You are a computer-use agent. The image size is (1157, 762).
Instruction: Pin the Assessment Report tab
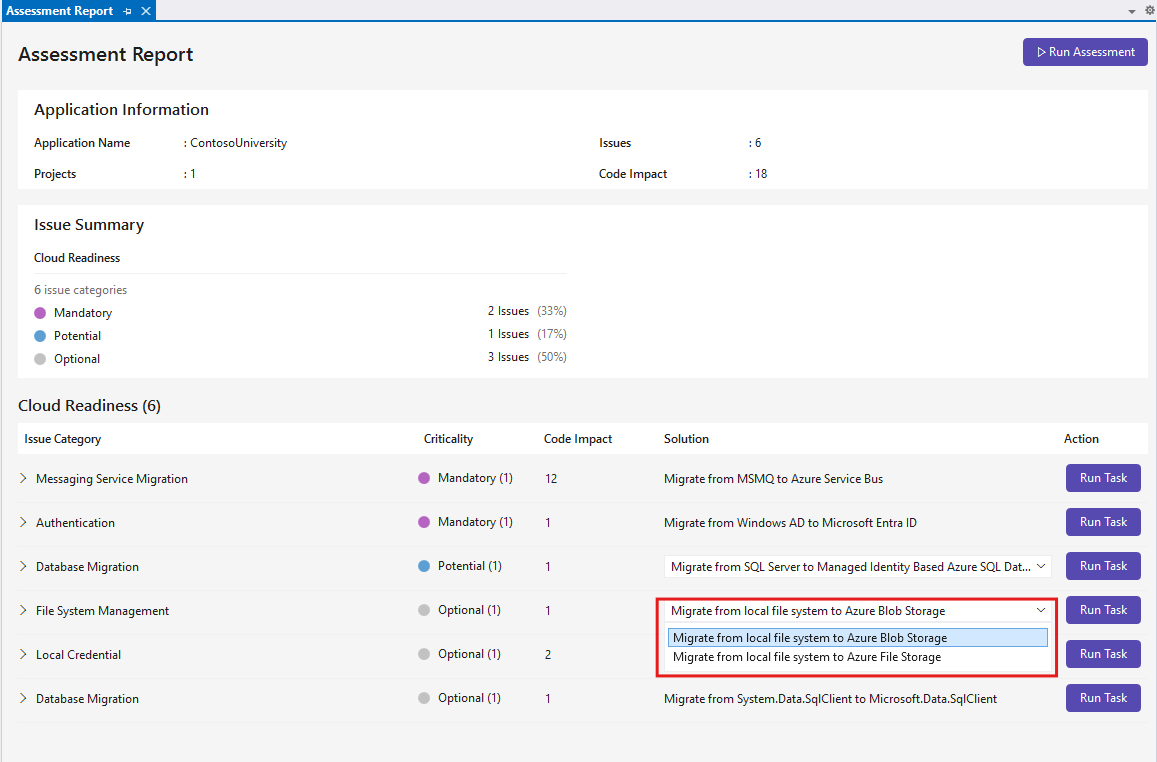tap(127, 11)
